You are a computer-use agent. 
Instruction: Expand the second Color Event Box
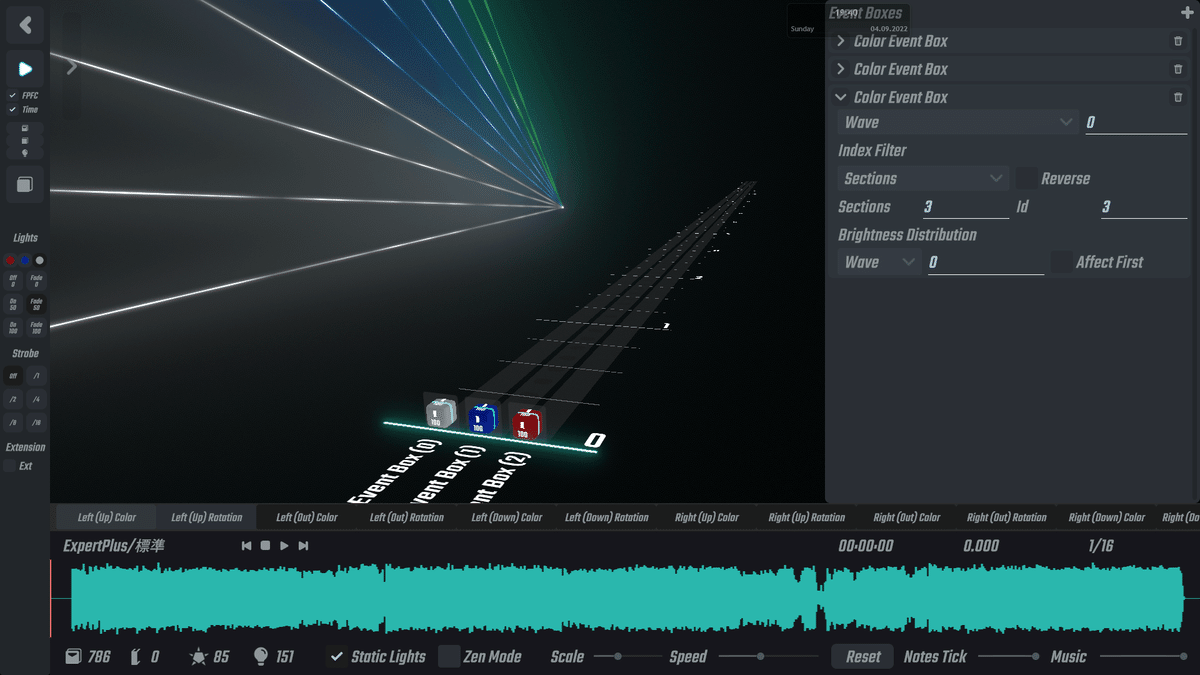pos(841,69)
